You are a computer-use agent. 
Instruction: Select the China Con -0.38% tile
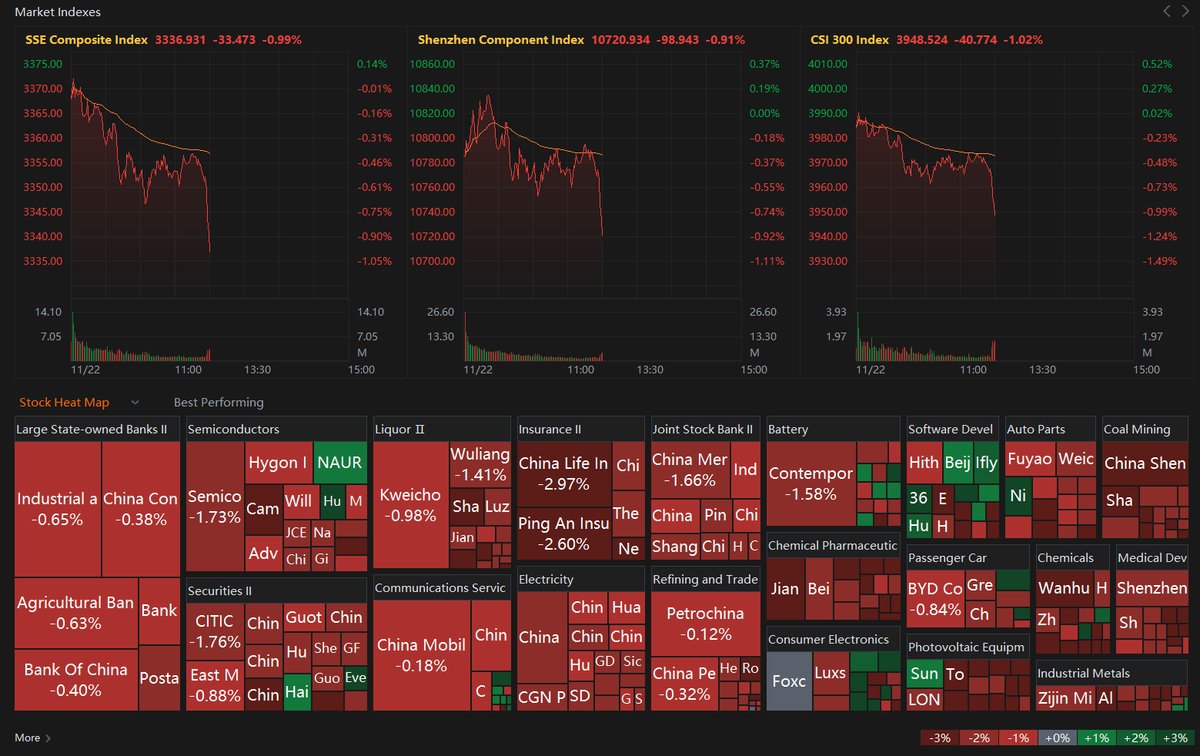(x=141, y=509)
